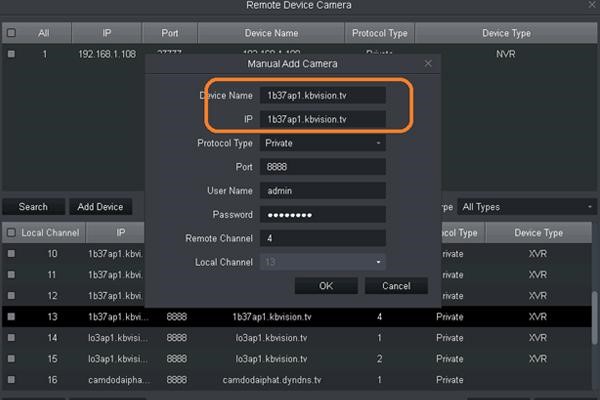Click the Add Device button

point(100,207)
